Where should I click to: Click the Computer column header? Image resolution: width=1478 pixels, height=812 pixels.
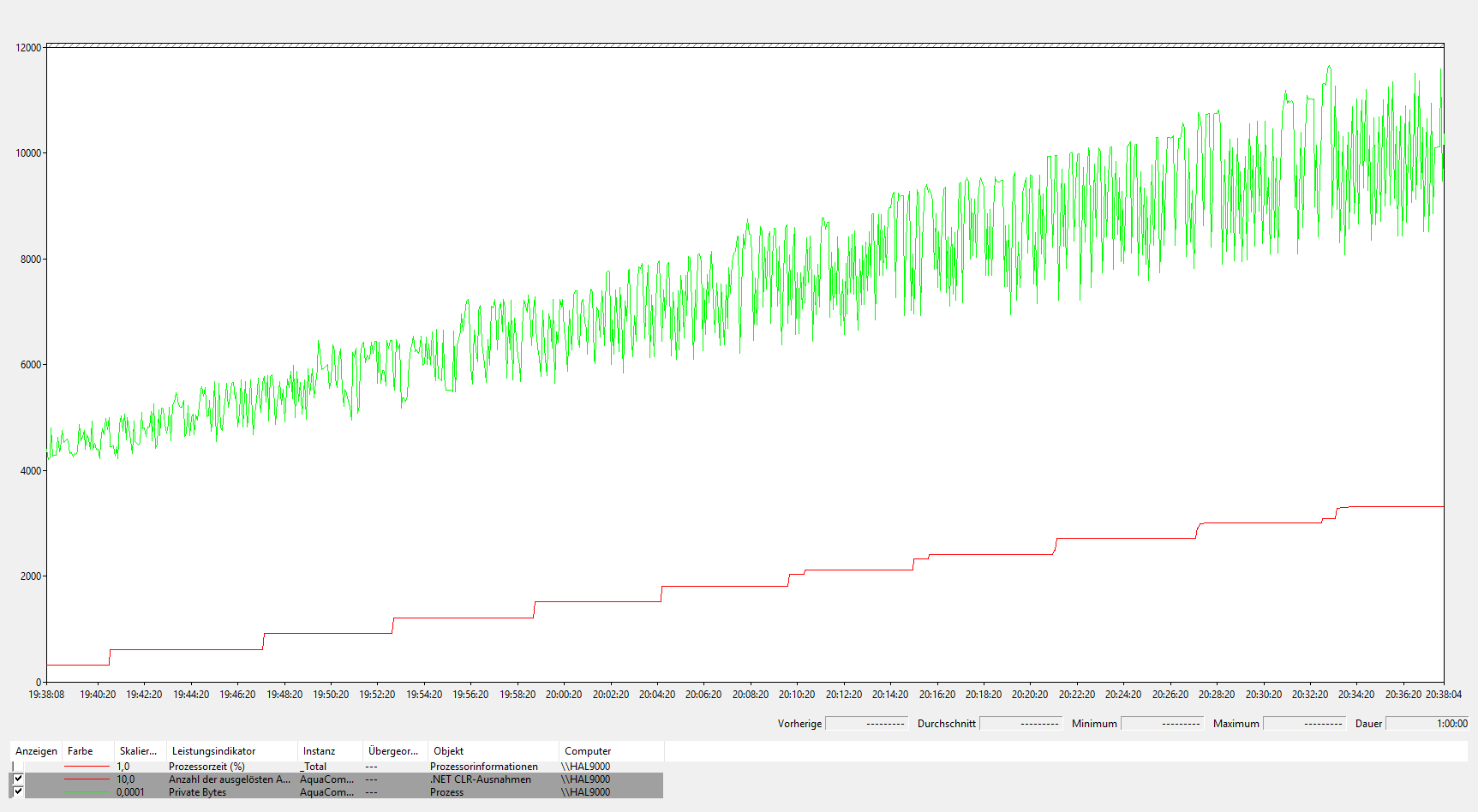coord(588,751)
